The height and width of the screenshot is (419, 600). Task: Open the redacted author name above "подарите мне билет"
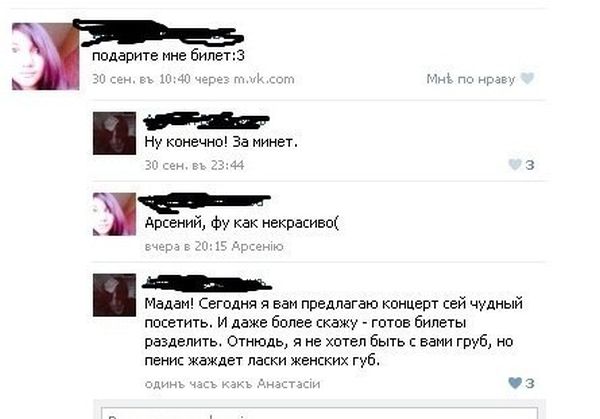point(159,31)
